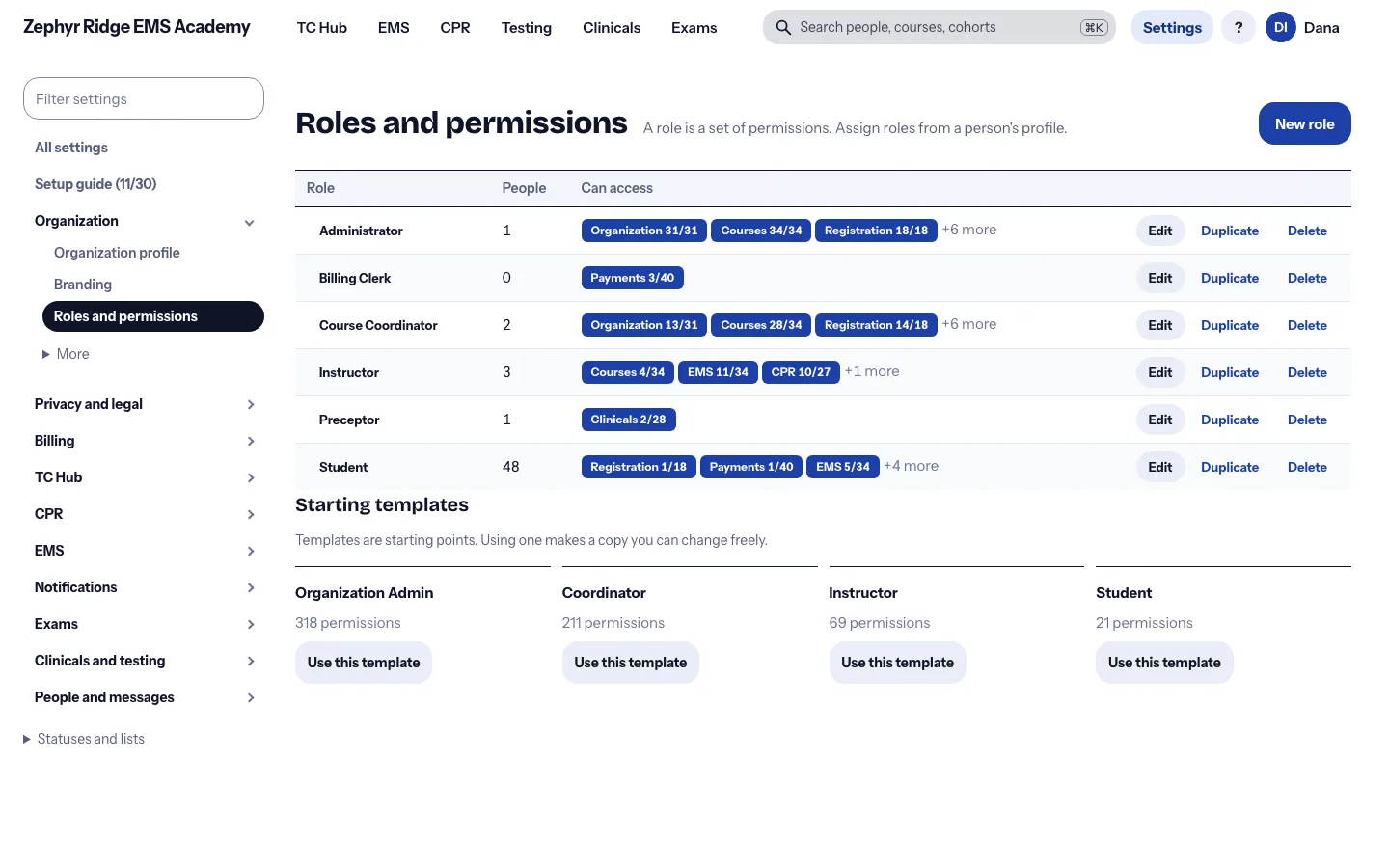This screenshot has height=868, width=1389.
Task: Open help via the question mark icon
Action: coord(1239,28)
